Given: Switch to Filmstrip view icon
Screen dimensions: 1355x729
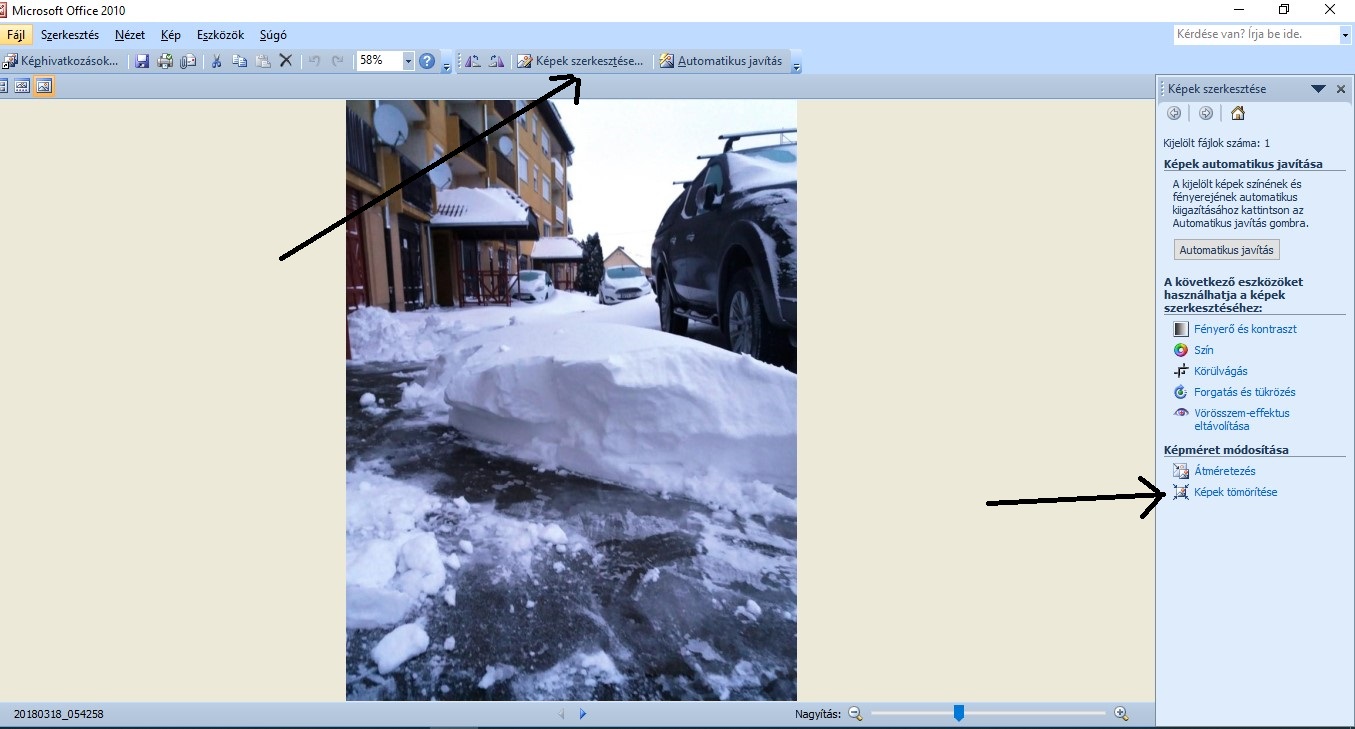Looking at the screenshot, I should [x=22, y=86].
